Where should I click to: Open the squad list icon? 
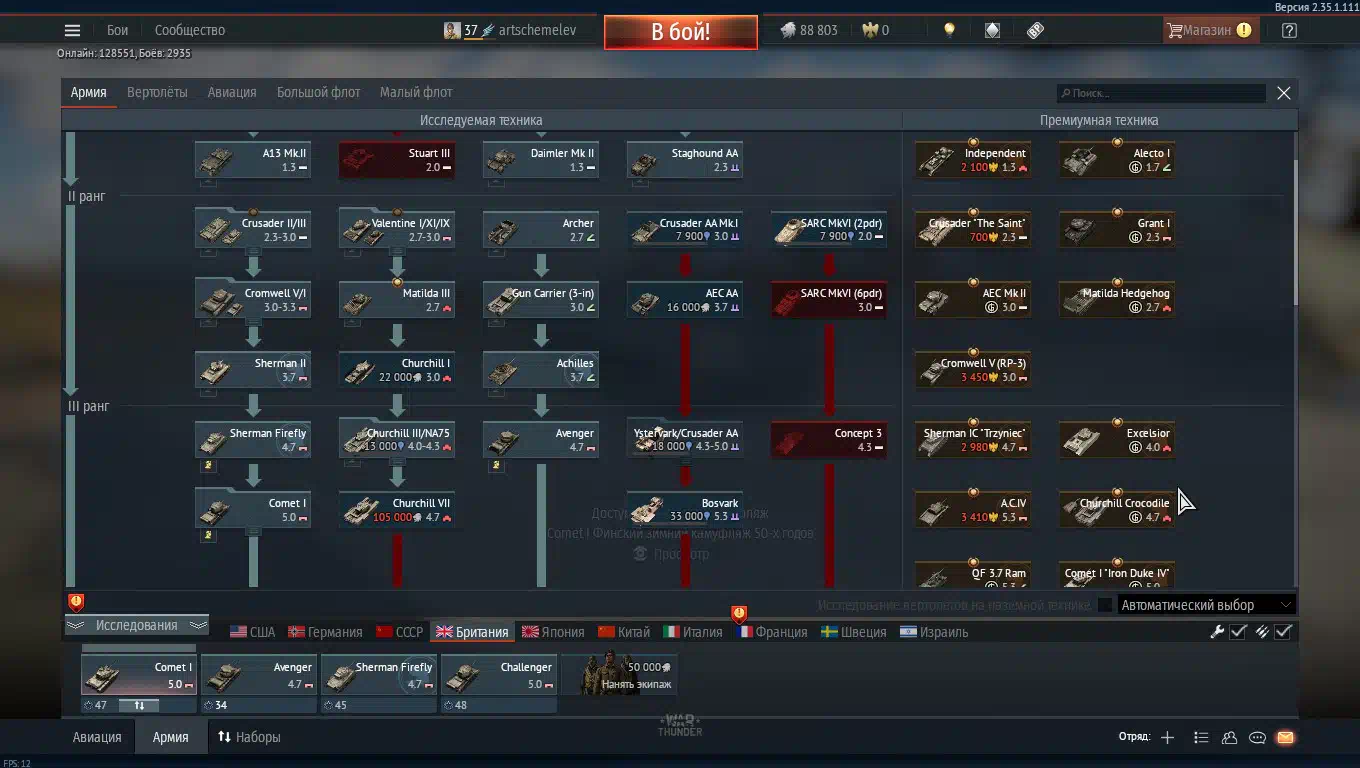coord(1201,737)
